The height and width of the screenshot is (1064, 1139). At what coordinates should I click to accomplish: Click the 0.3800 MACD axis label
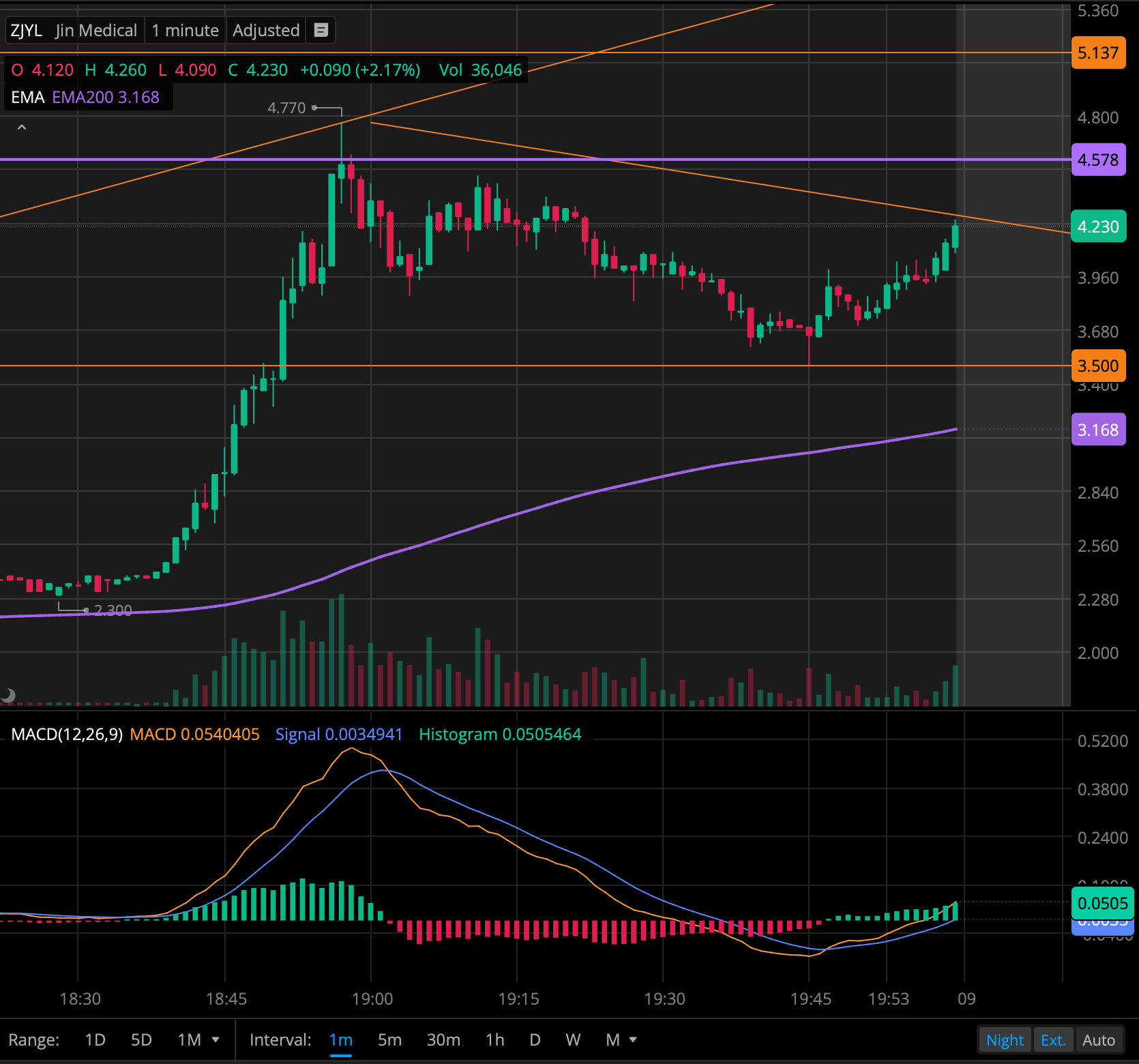point(1103,789)
